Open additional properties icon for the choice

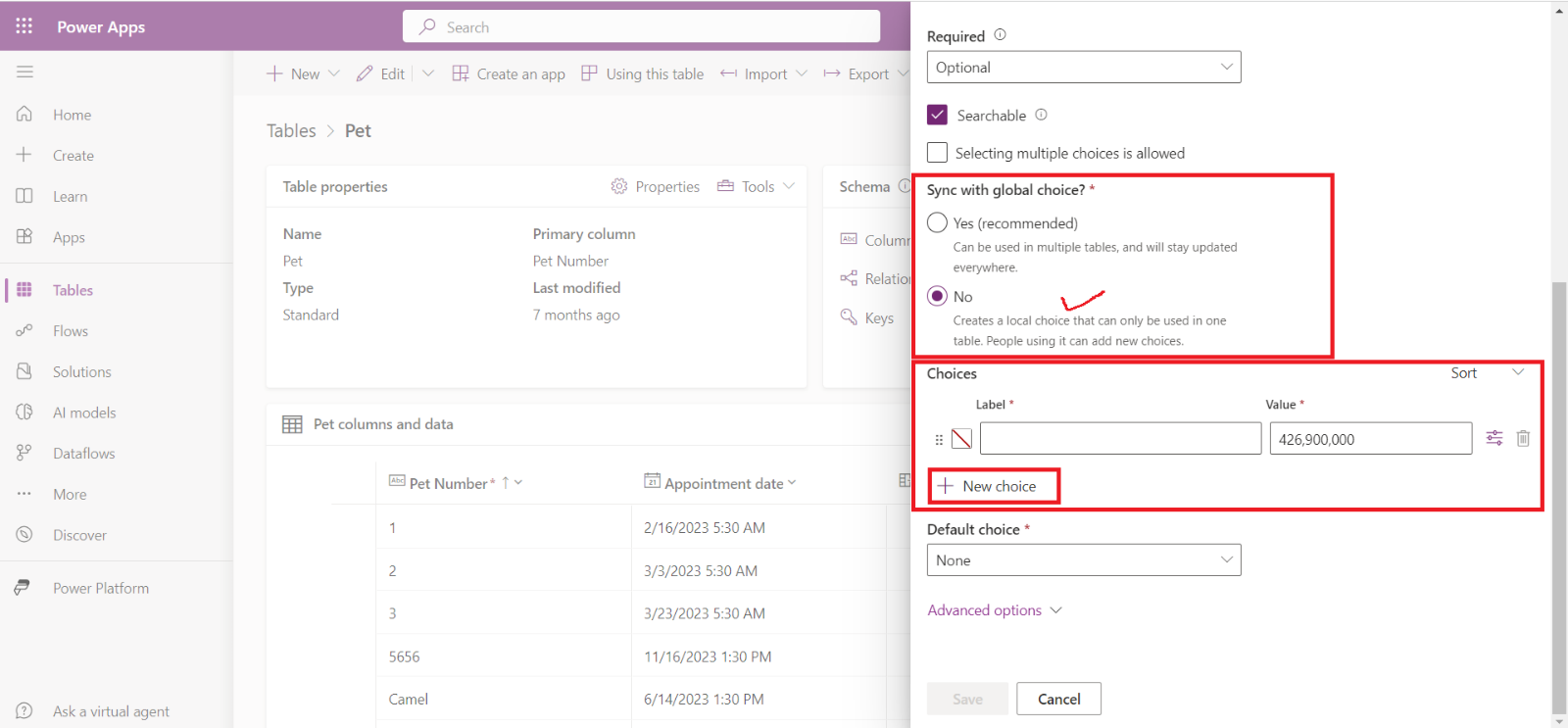1494,439
